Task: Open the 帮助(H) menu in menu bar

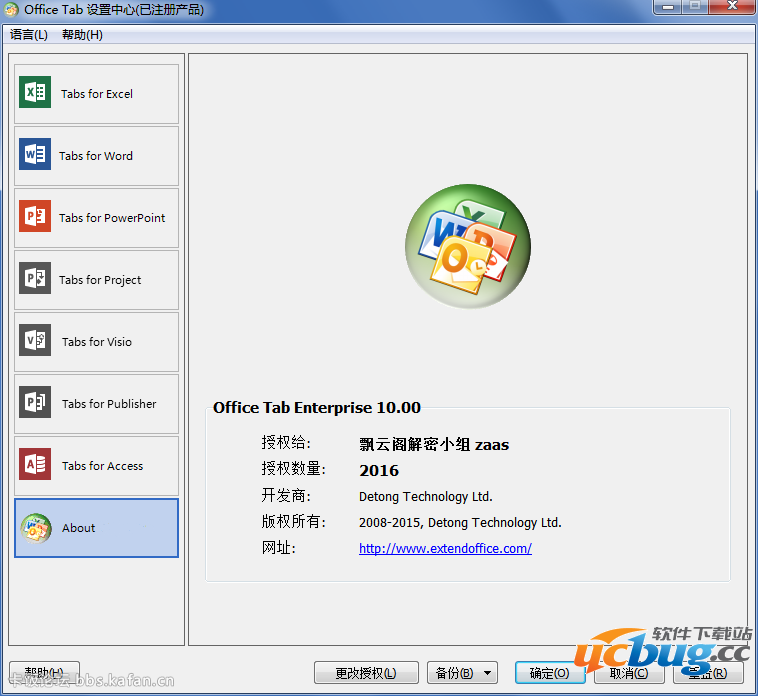Action: [x=82, y=35]
